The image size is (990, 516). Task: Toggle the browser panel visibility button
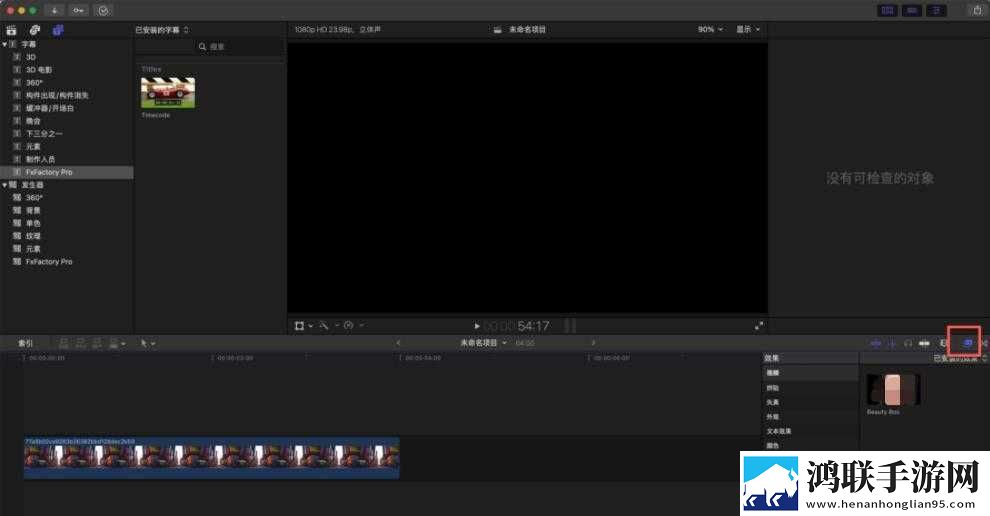tap(888, 11)
